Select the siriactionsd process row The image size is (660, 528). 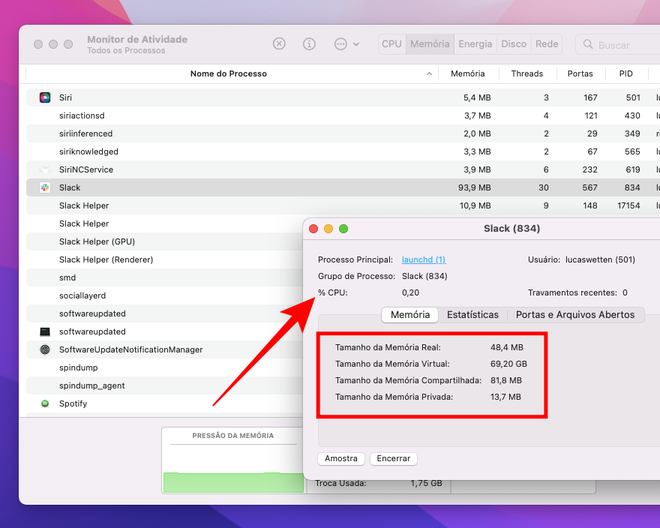pyautogui.click(x=341, y=115)
